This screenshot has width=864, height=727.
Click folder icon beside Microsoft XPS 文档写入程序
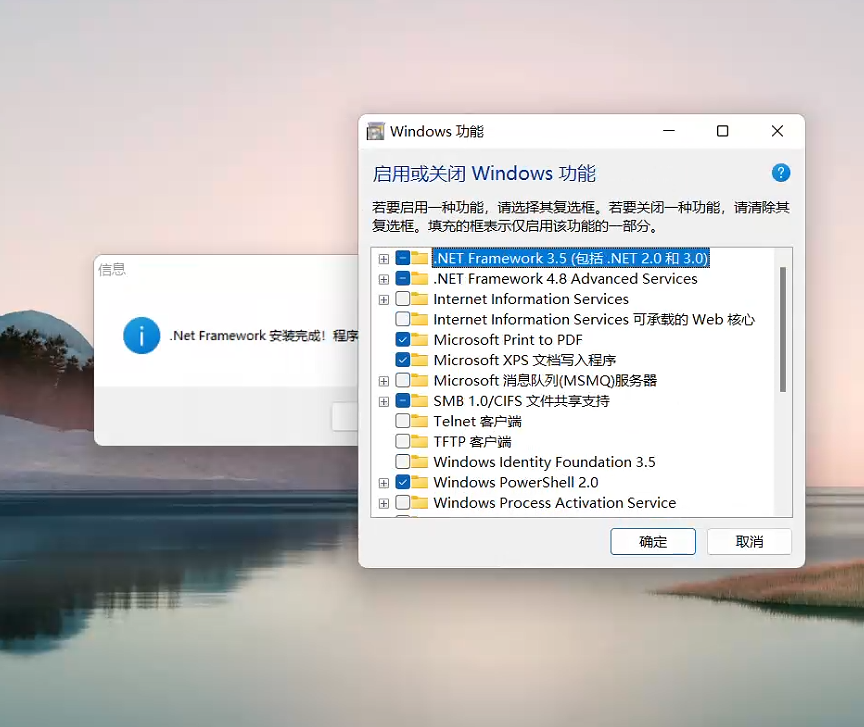pos(419,360)
